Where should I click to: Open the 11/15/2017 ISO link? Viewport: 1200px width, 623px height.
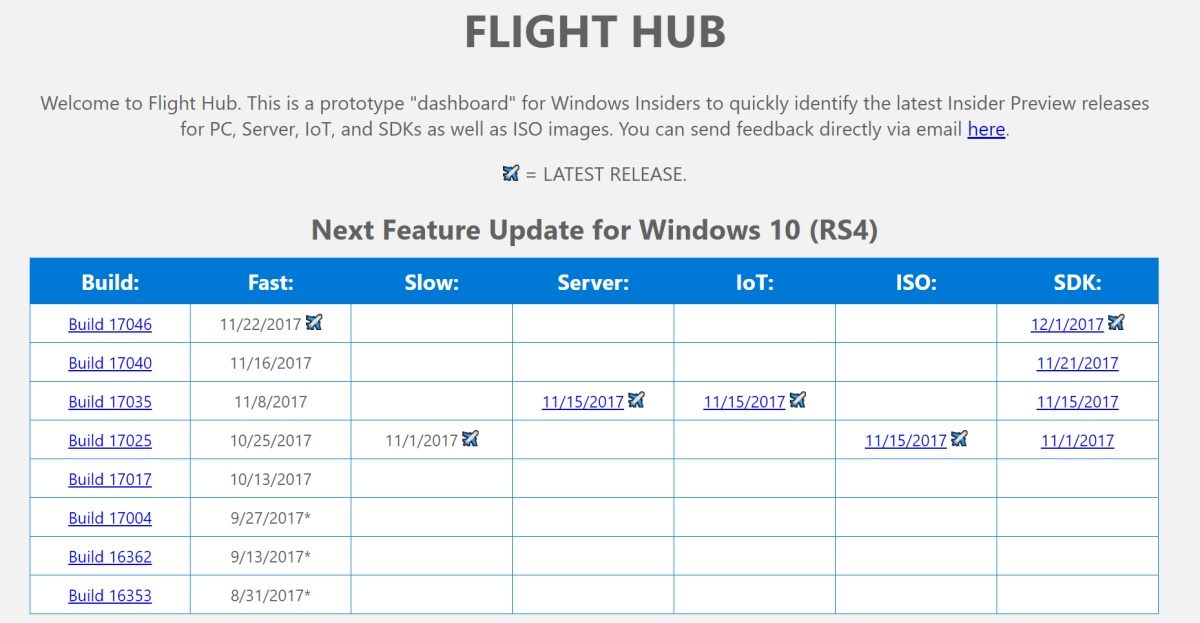(907, 440)
